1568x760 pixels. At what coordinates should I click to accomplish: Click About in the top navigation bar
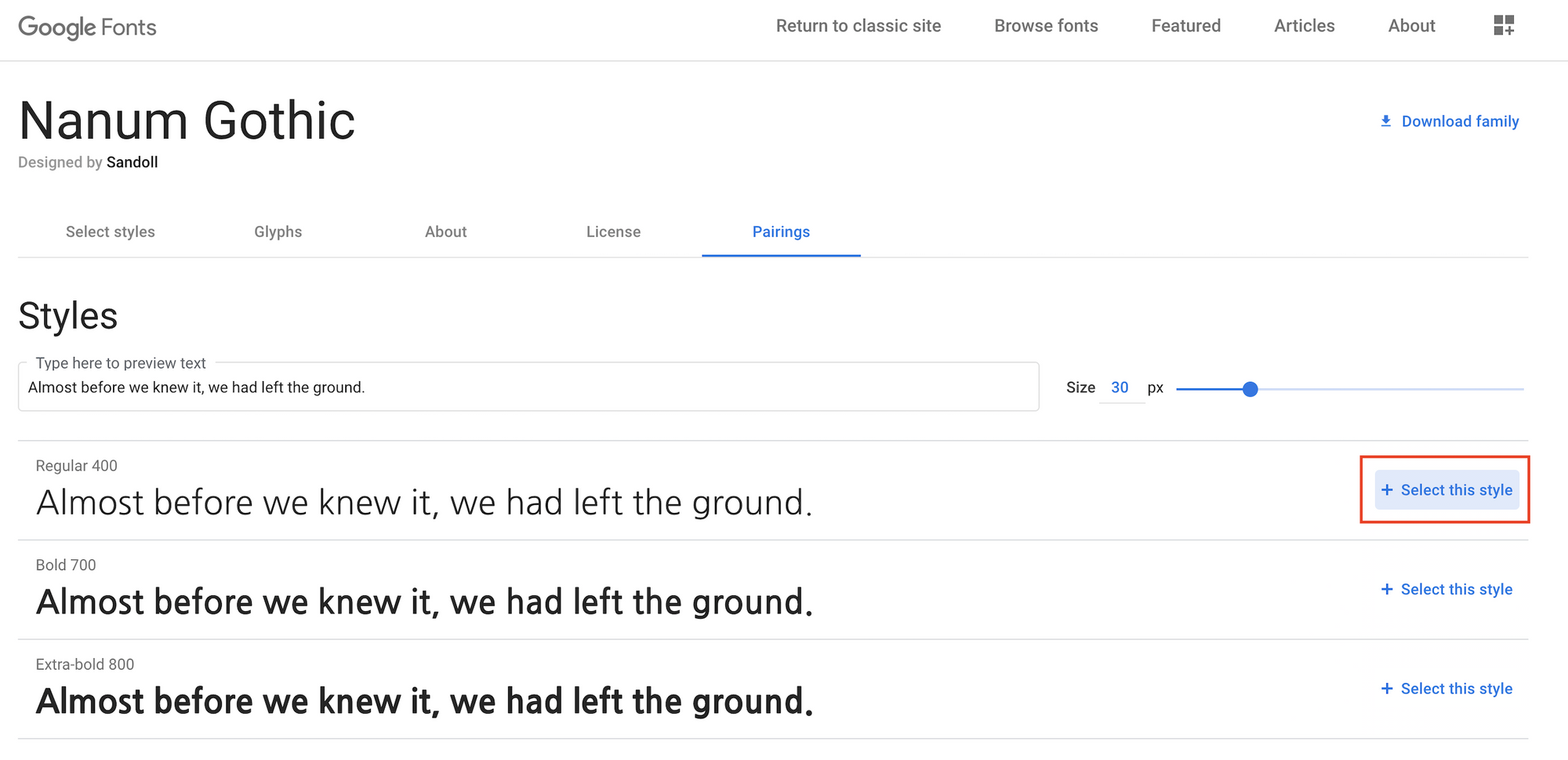coord(1412,26)
